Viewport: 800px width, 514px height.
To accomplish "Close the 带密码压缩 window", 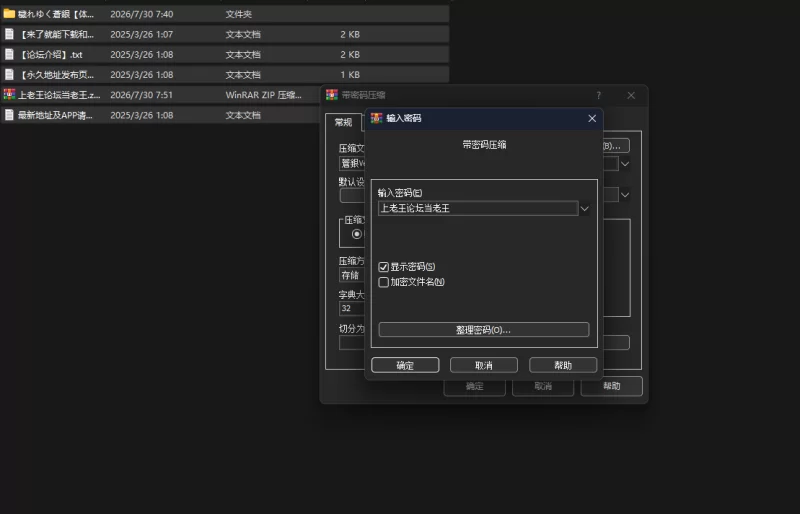I will tap(631, 95).
